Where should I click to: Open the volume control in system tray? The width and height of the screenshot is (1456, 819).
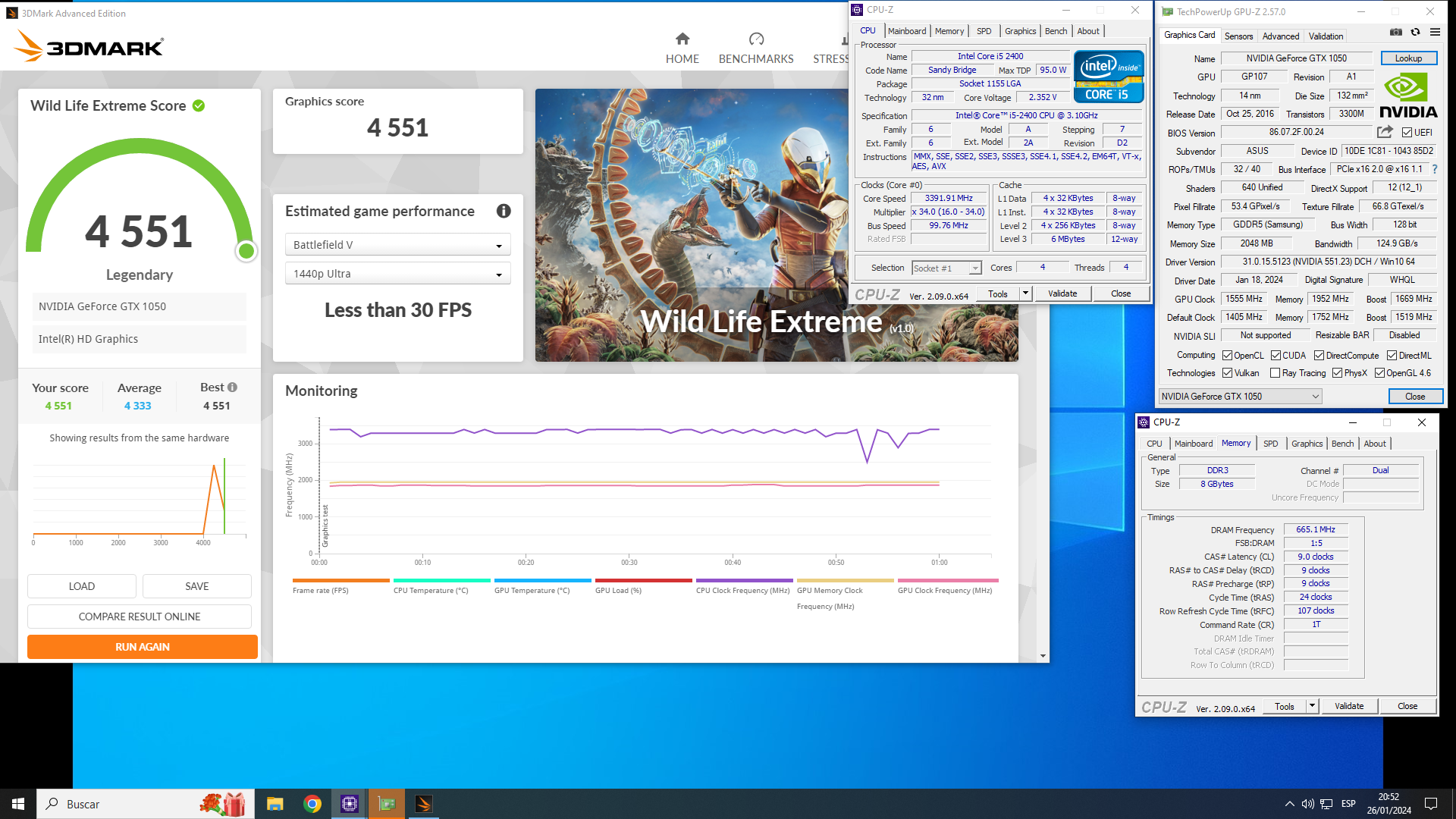click(x=1308, y=804)
